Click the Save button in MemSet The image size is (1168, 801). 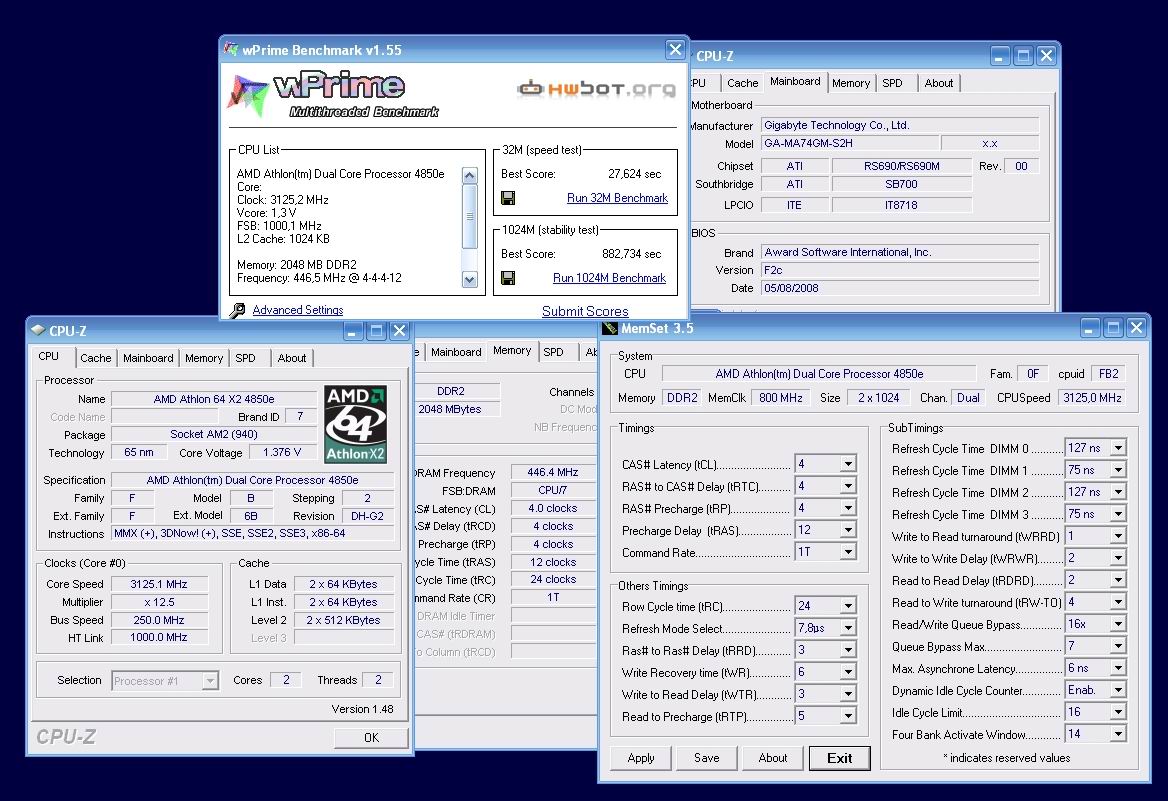[x=706, y=758]
